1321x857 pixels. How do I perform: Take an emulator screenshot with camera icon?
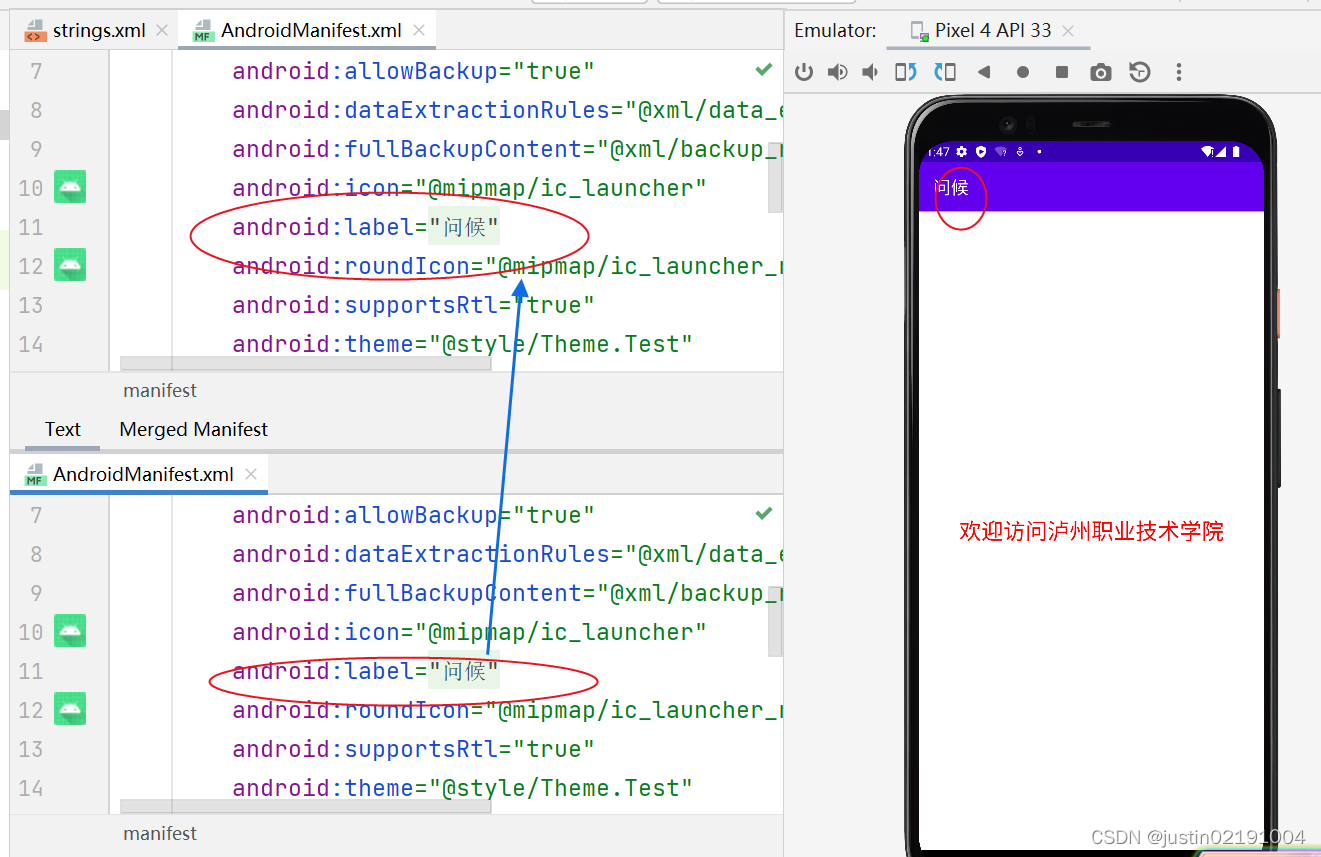[x=1101, y=72]
